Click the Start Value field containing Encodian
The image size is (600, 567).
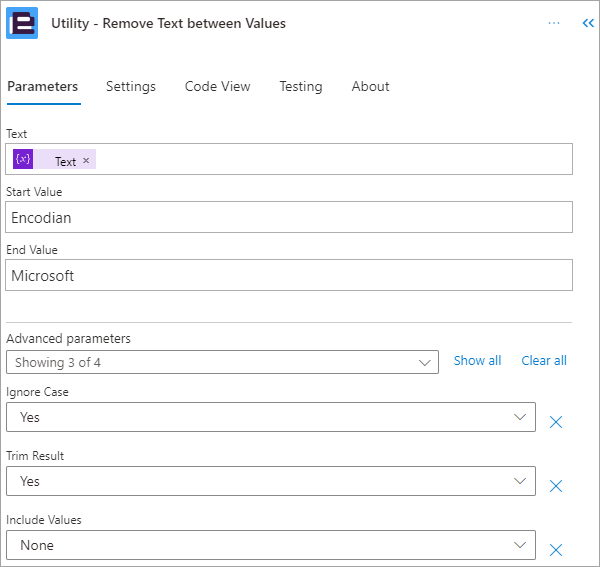point(289,217)
